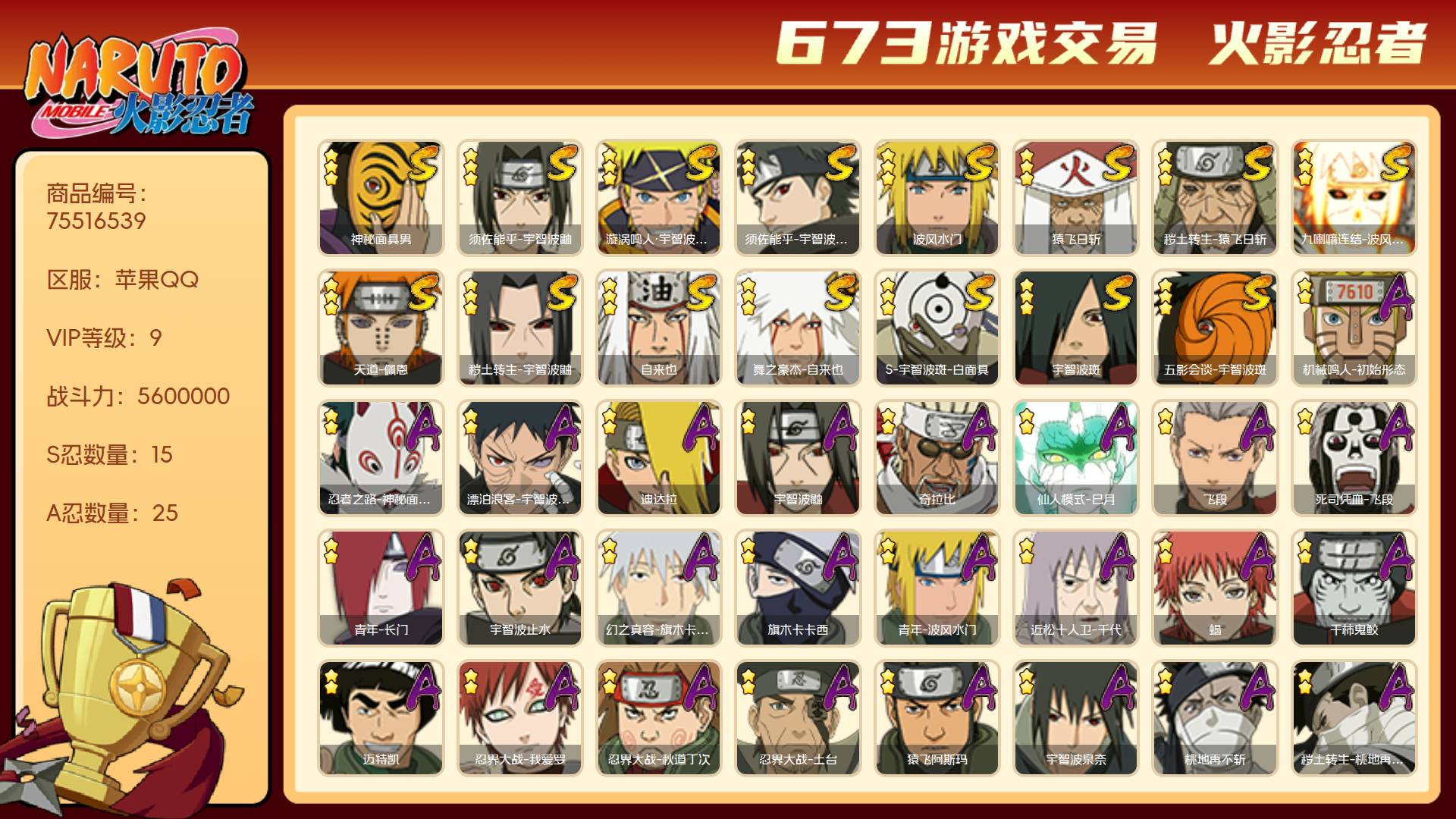
Task: Choose the 机械鸣人-初始形态 A-rank card
Action: click(1354, 328)
